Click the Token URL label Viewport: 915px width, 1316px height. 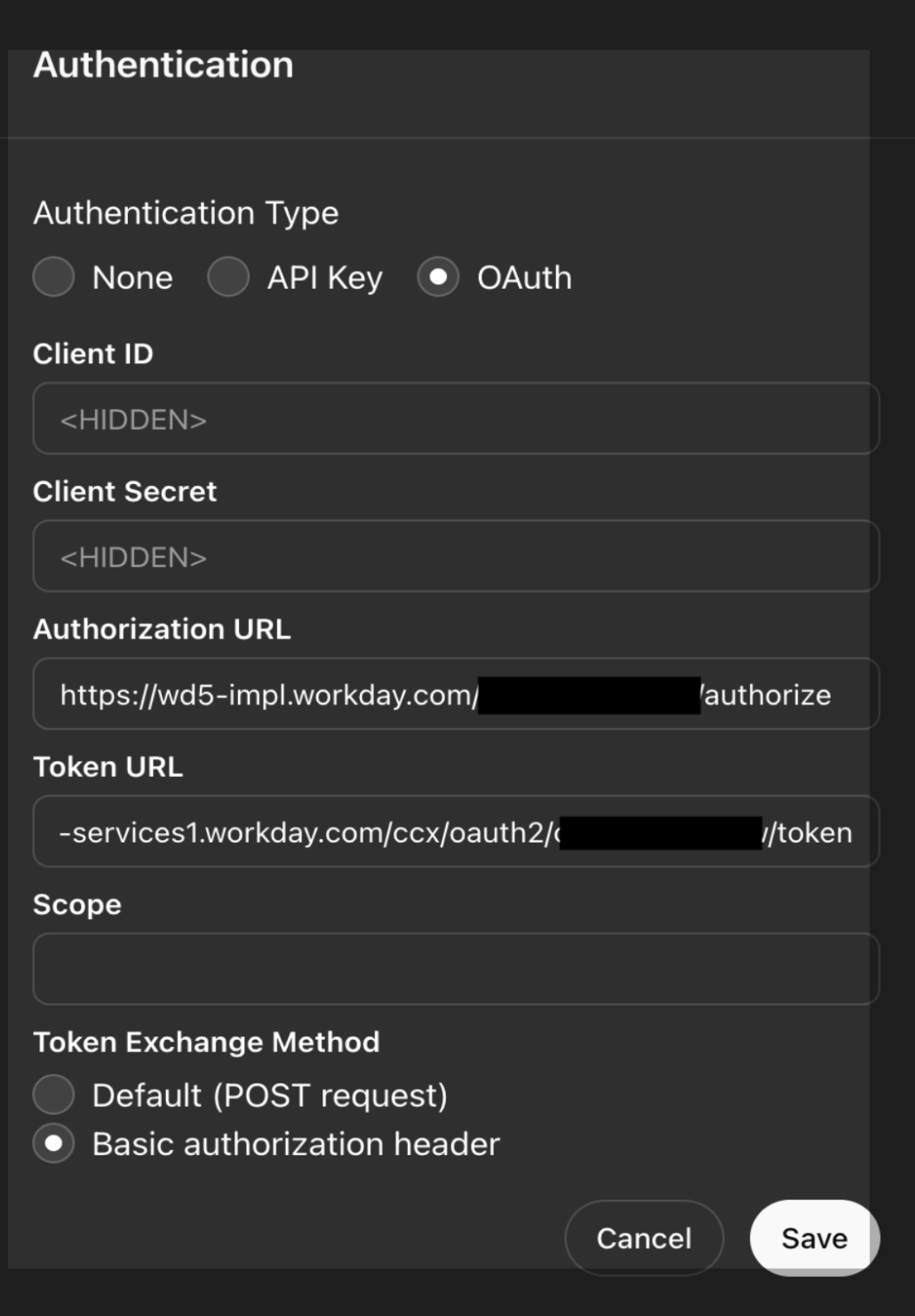(x=107, y=766)
